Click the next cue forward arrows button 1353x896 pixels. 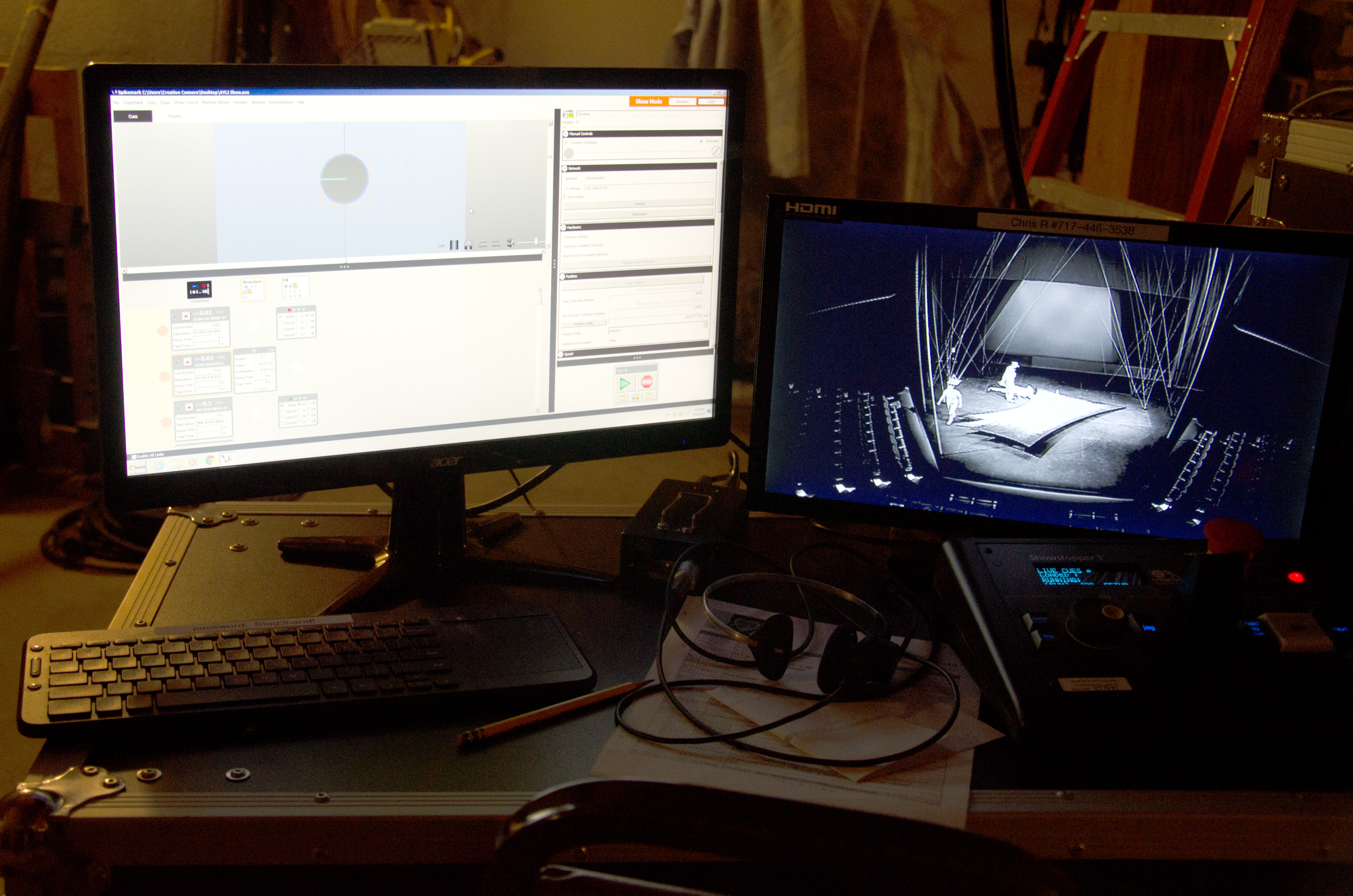649,396
